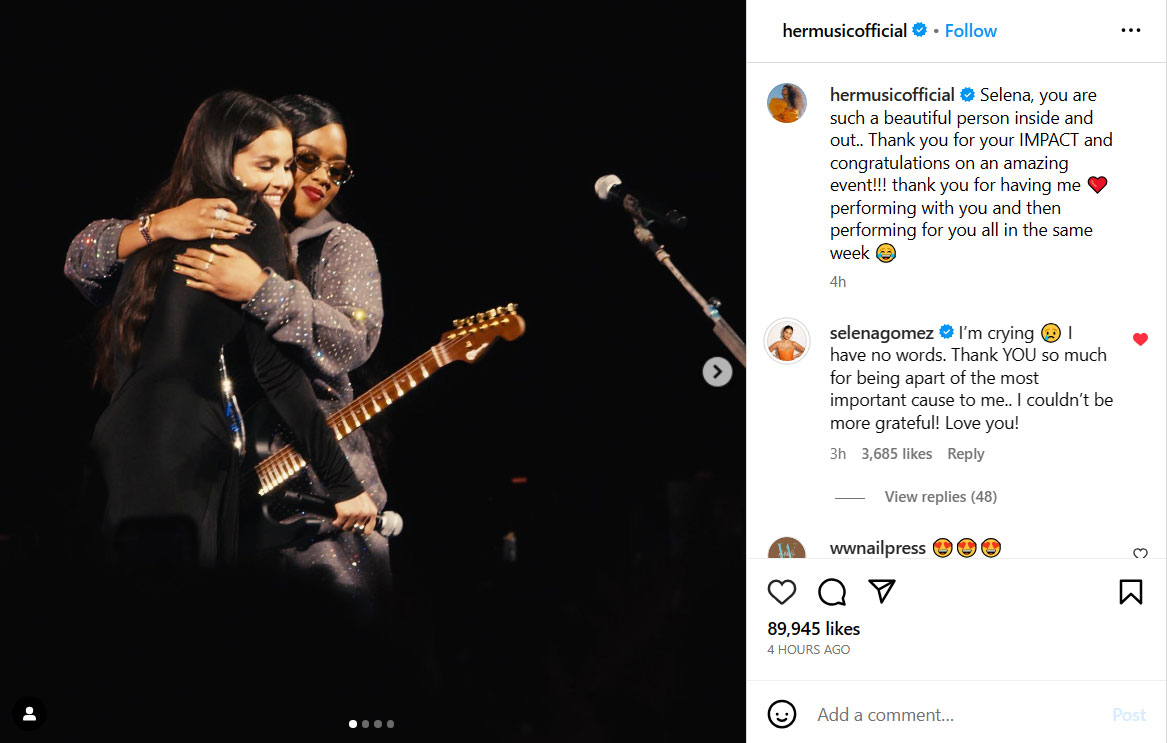View the 3,685 likes on comment

coord(896,454)
